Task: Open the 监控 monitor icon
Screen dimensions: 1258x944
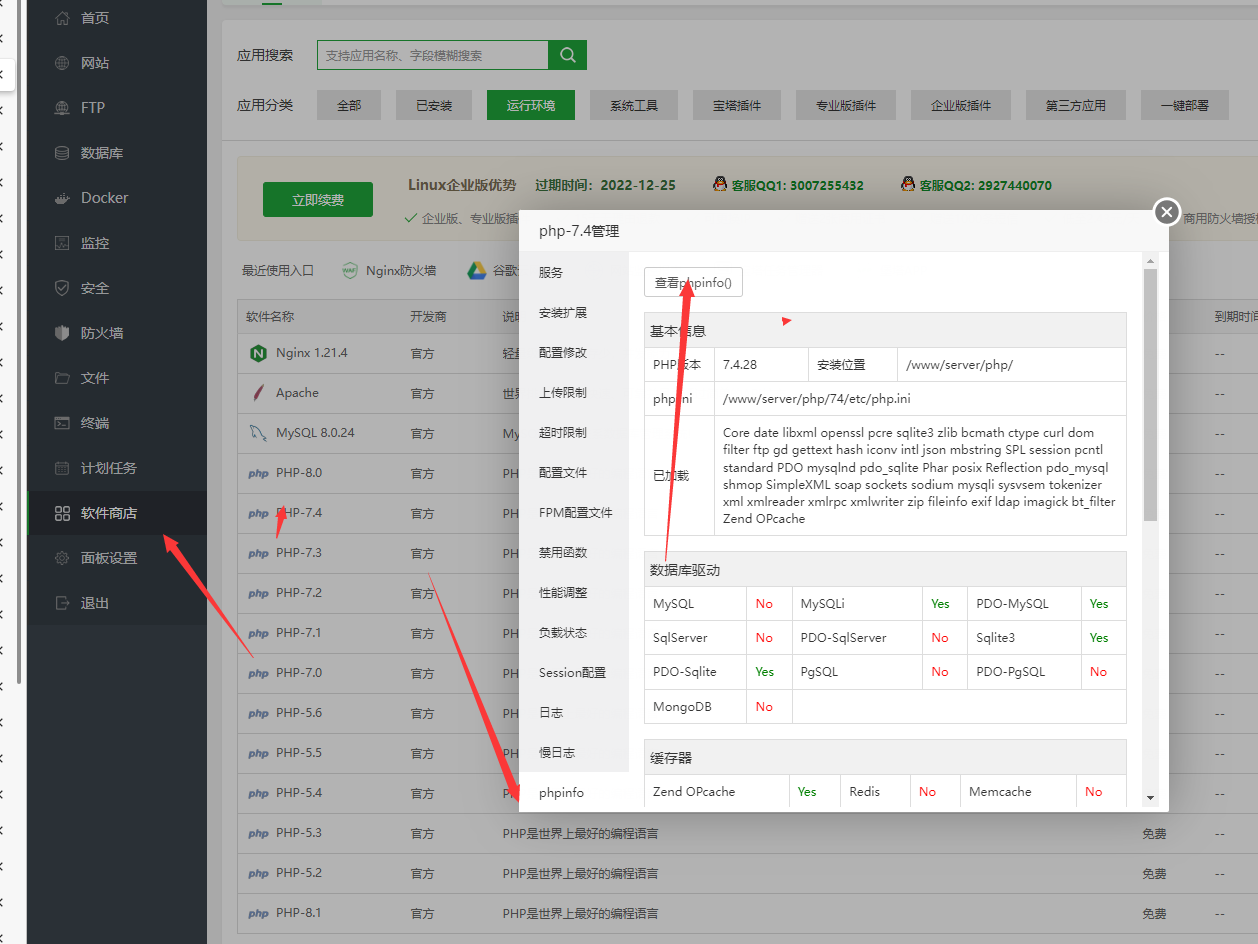Action: [62, 243]
